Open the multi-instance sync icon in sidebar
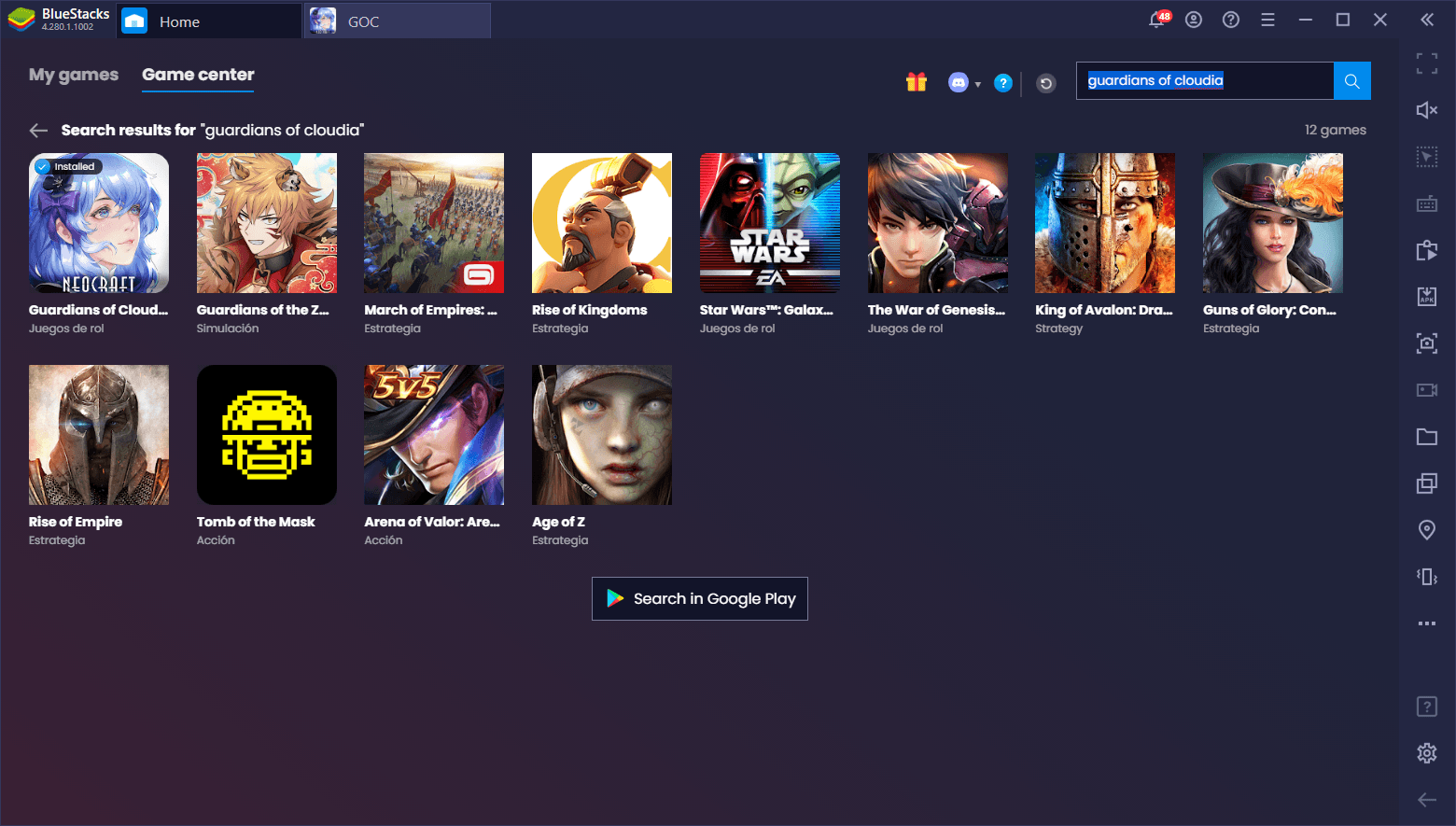Image resolution: width=1456 pixels, height=826 pixels. pyautogui.click(x=1427, y=250)
